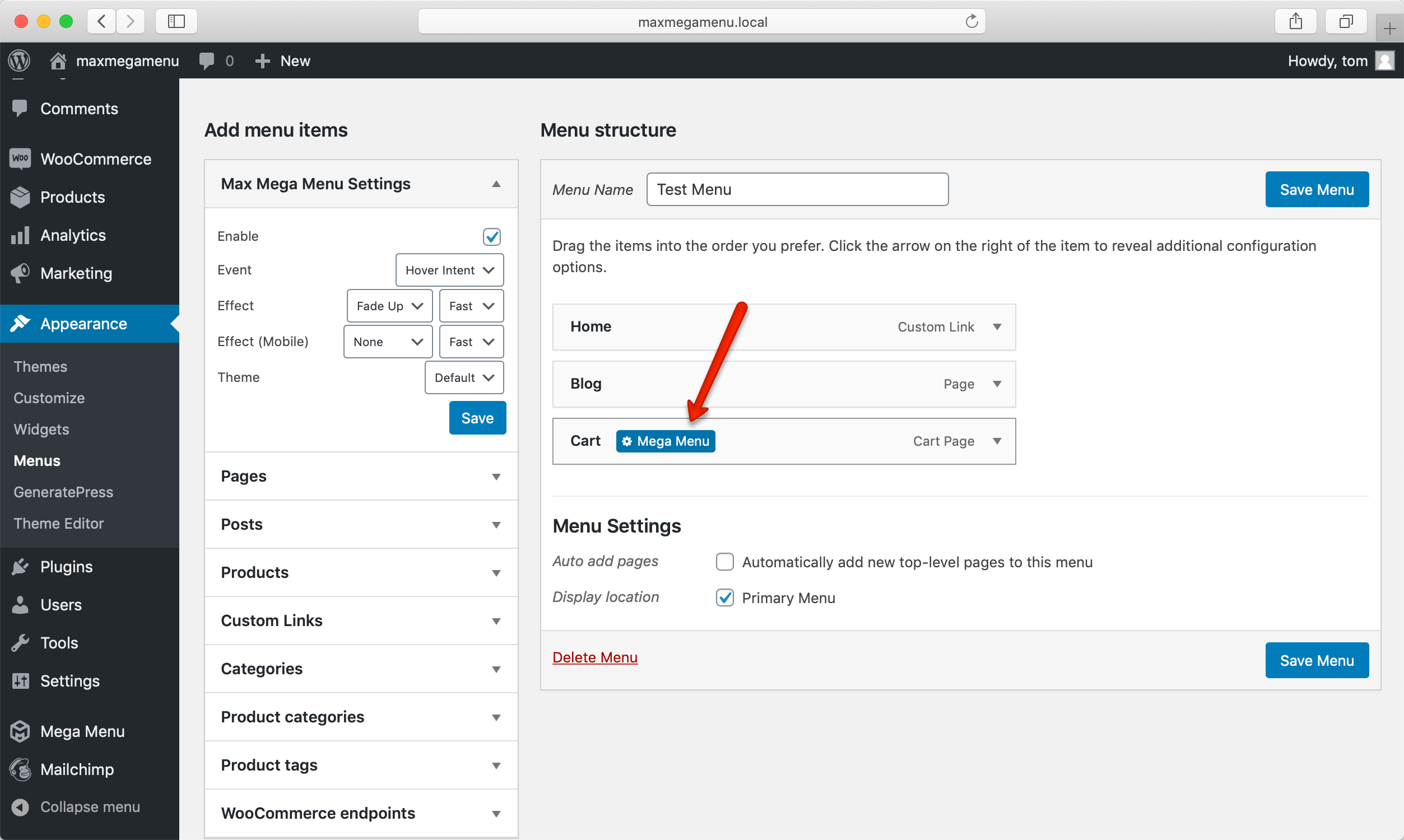Check Automatically add new top-level pages
Screen dimensions: 1404x840
(x=724, y=562)
